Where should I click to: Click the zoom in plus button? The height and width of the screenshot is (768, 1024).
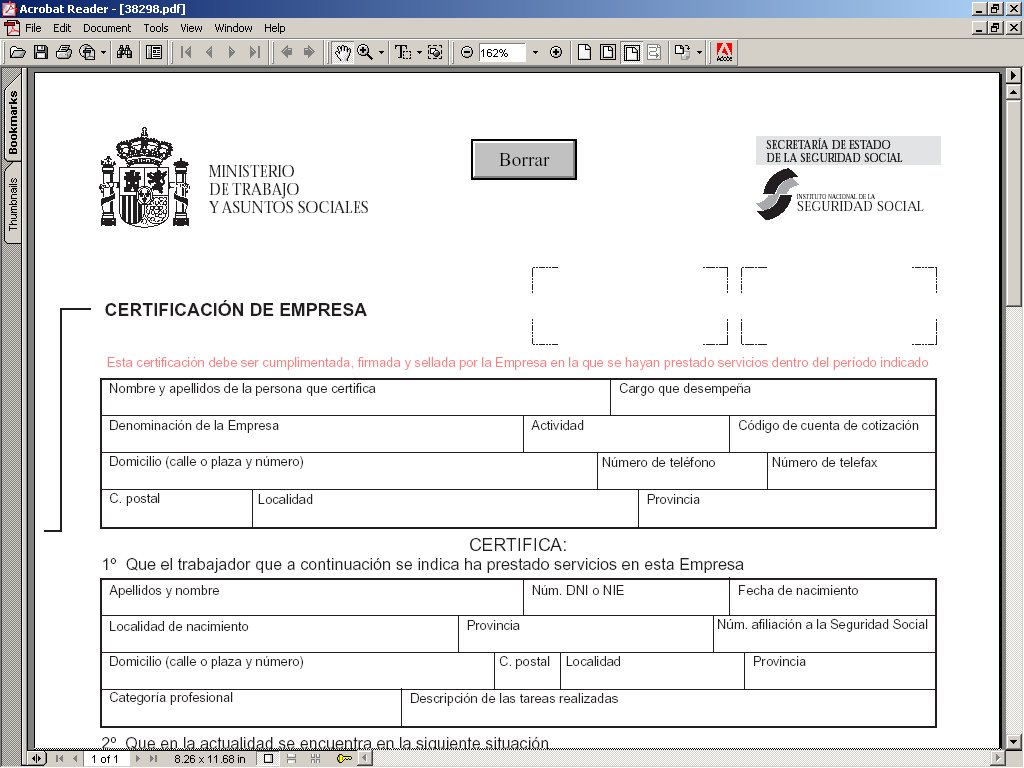(x=556, y=52)
